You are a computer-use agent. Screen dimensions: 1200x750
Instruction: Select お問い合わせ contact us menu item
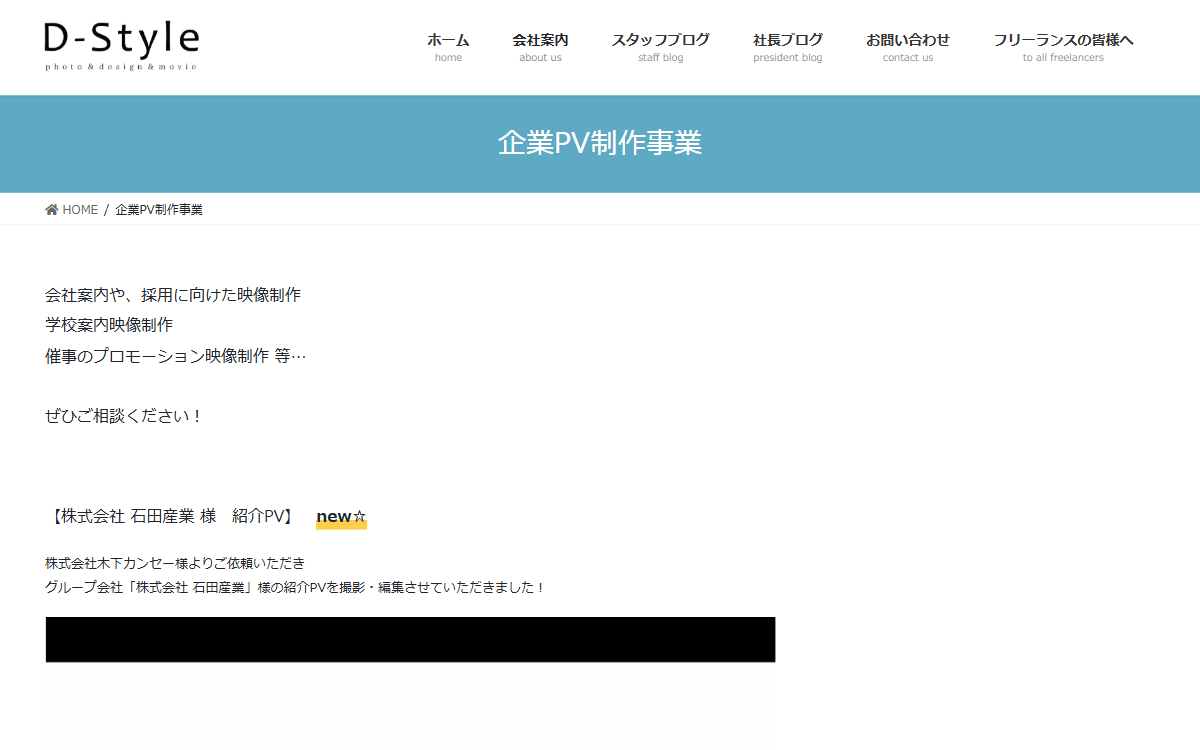point(908,47)
